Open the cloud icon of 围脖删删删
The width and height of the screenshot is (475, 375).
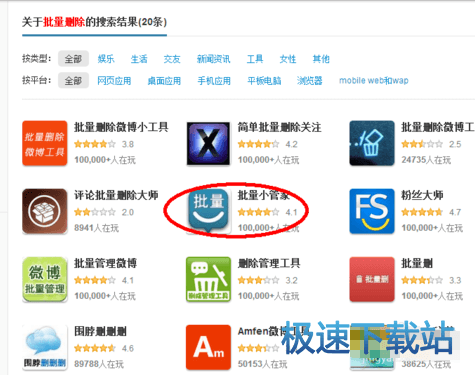[x=45, y=347]
